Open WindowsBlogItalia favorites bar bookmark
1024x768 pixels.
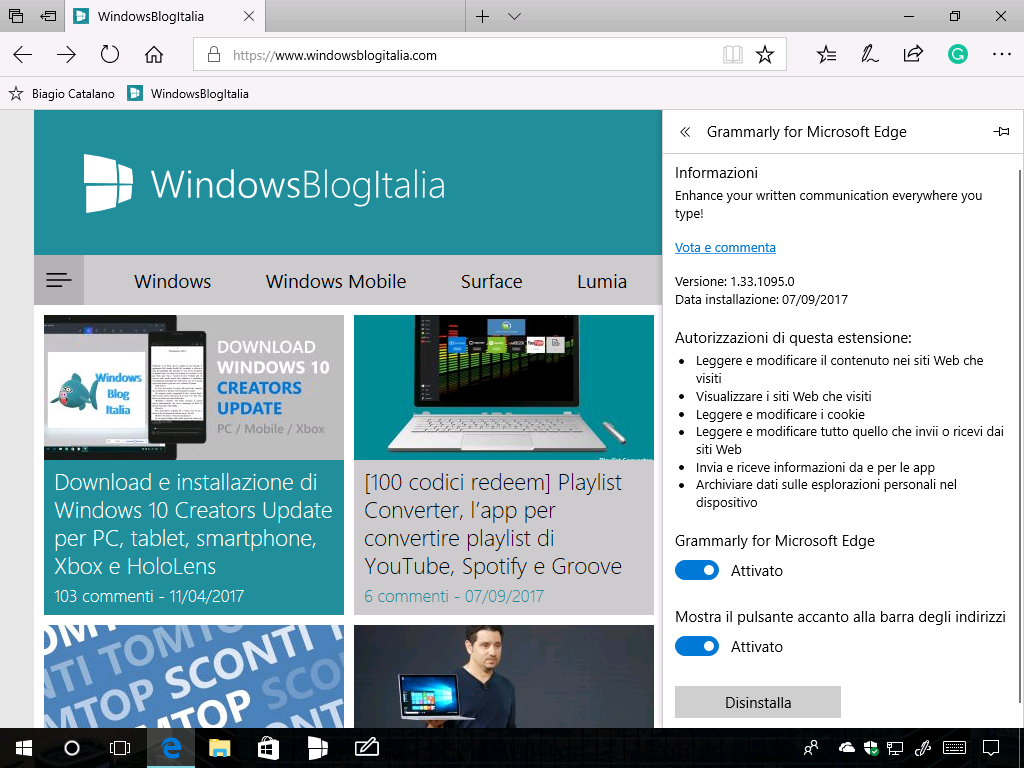188,94
